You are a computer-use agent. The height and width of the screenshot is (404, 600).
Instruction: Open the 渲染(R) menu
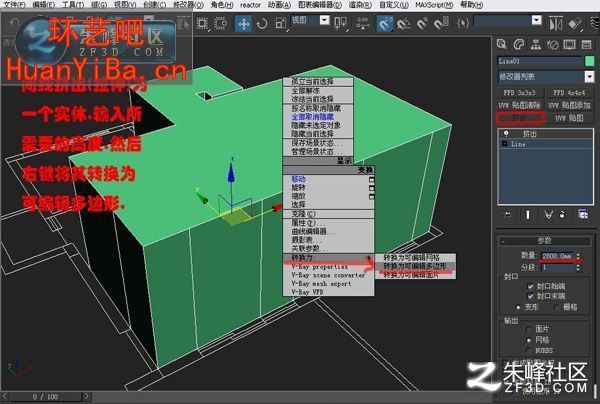tap(360, 5)
